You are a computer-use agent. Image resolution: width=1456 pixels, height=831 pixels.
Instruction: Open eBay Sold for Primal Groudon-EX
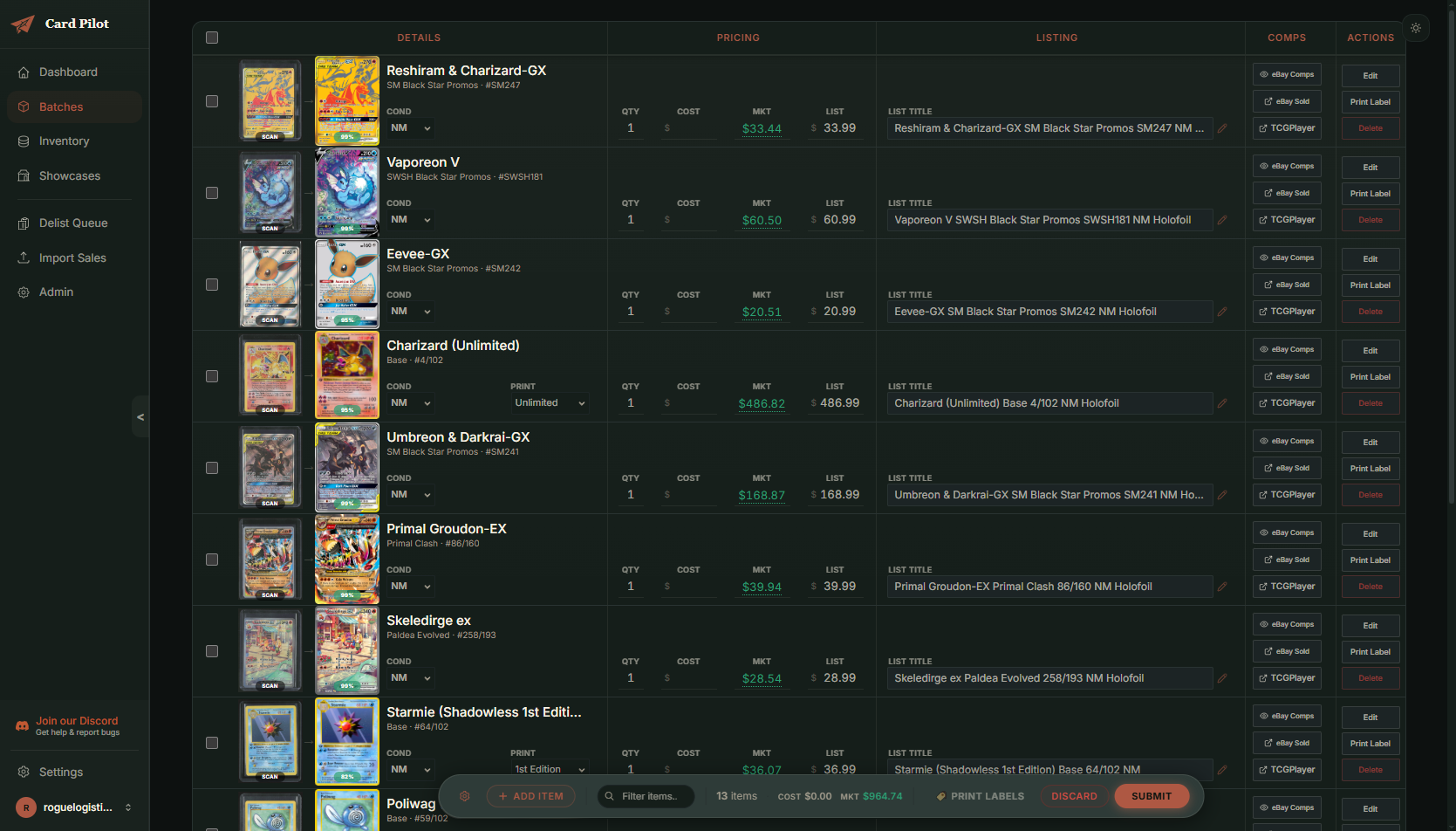(1286, 560)
